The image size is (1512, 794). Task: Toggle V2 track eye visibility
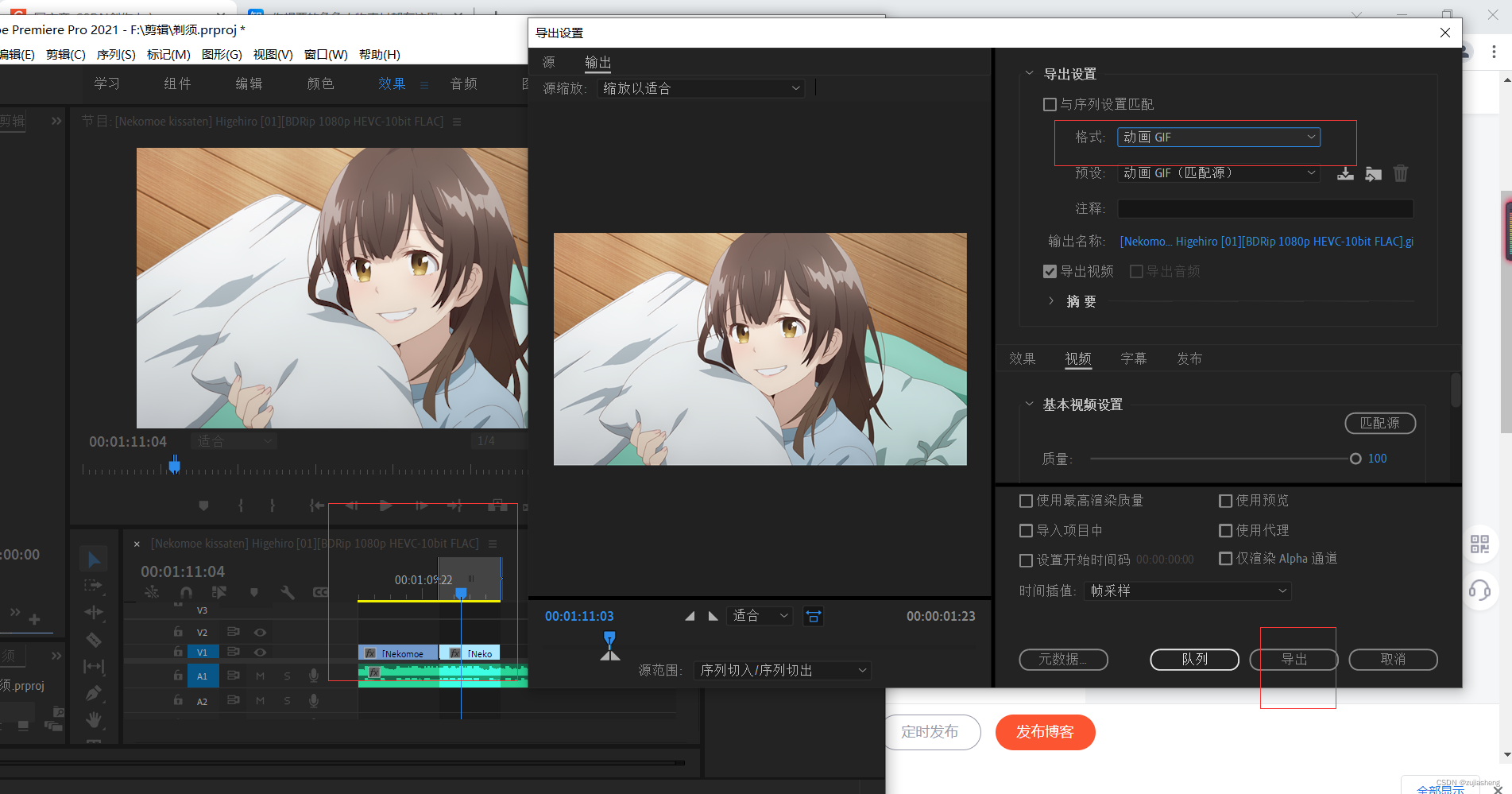click(x=260, y=633)
